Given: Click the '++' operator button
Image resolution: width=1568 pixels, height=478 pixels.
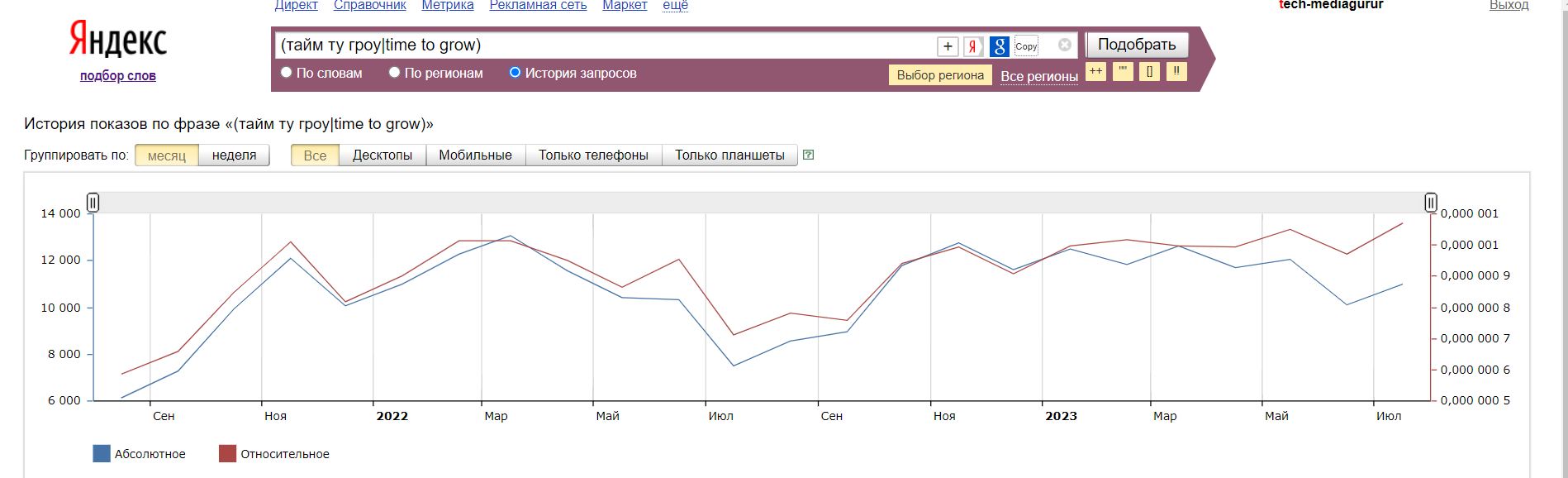Looking at the screenshot, I should [x=1095, y=72].
